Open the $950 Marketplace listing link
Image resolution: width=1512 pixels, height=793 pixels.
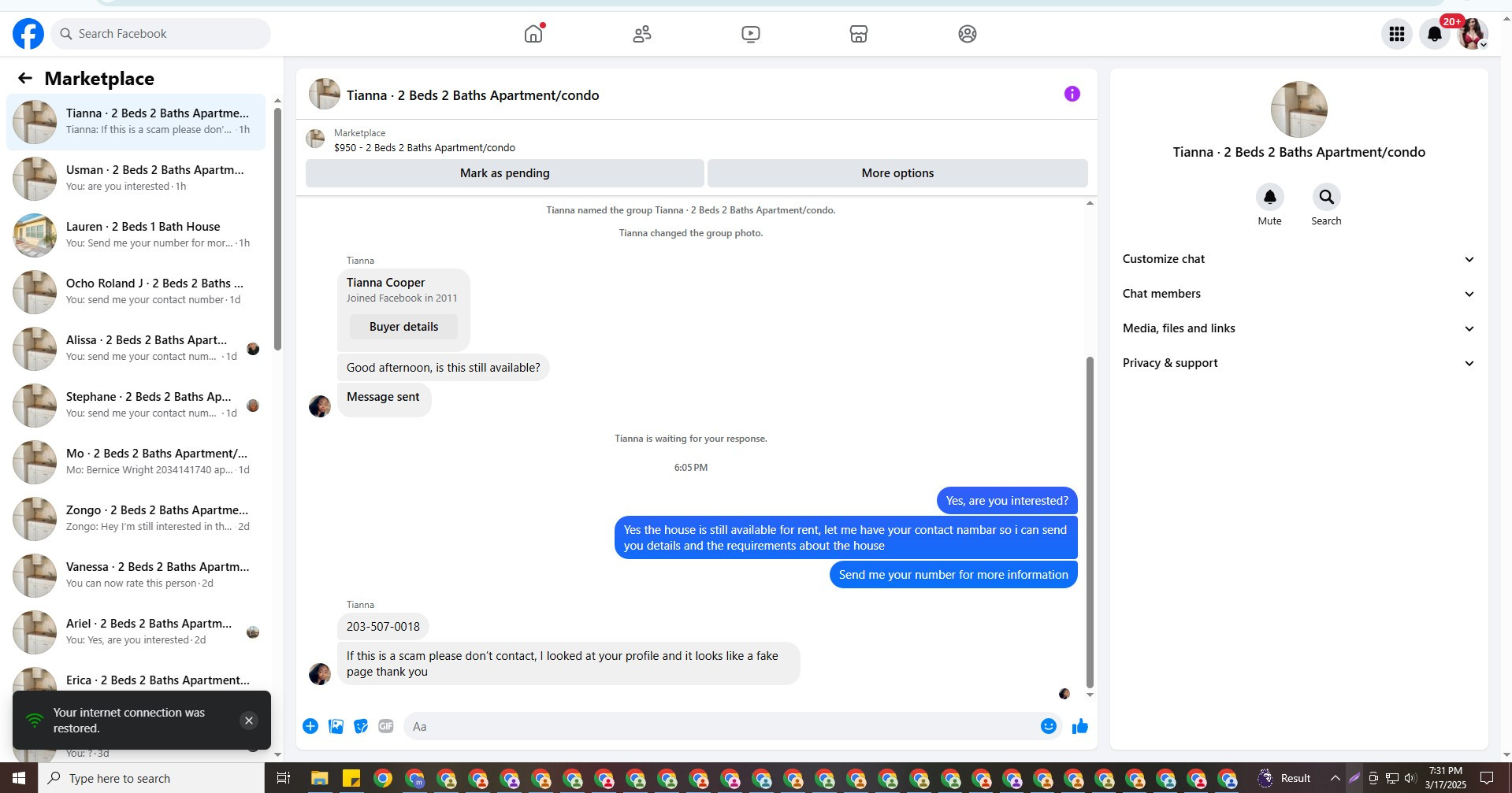point(425,147)
